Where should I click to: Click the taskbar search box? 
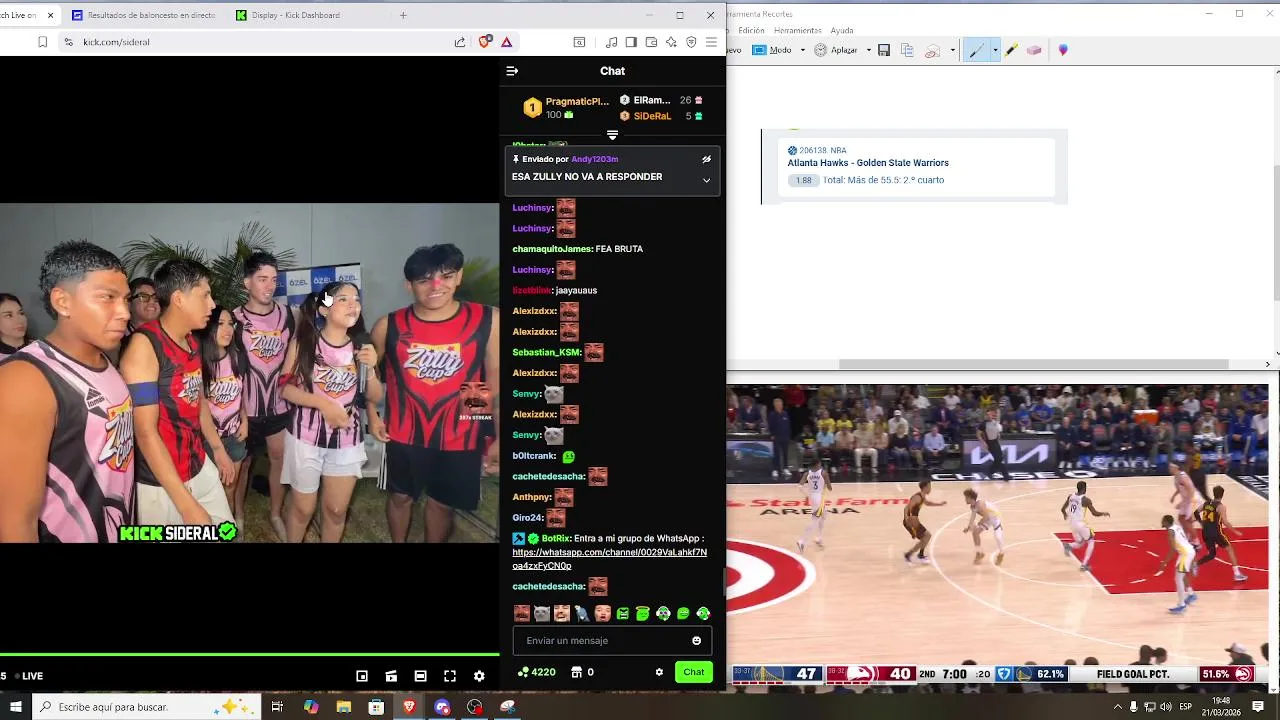click(x=146, y=707)
